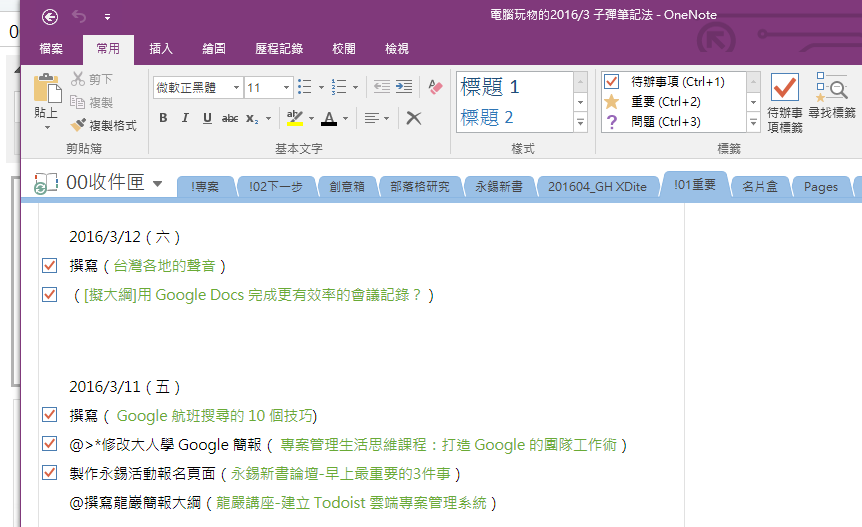Clear all formatting eraser icon
Screen dimensions: 862x527
435,87
